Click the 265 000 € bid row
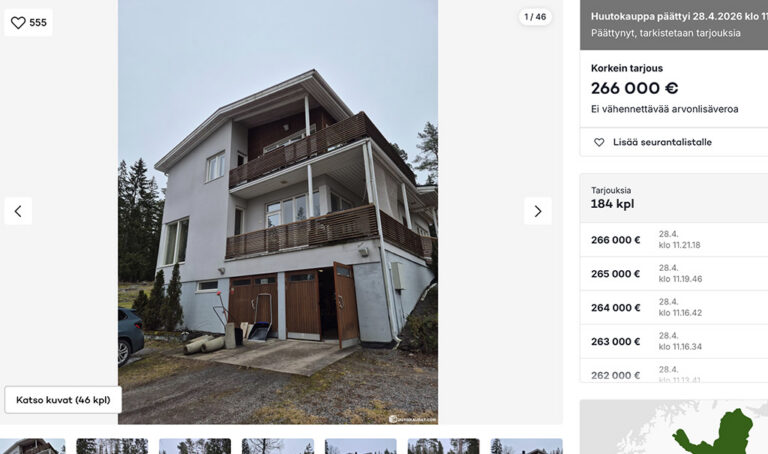Viewport: 768px width, 454px height. [x=674, y=273]
